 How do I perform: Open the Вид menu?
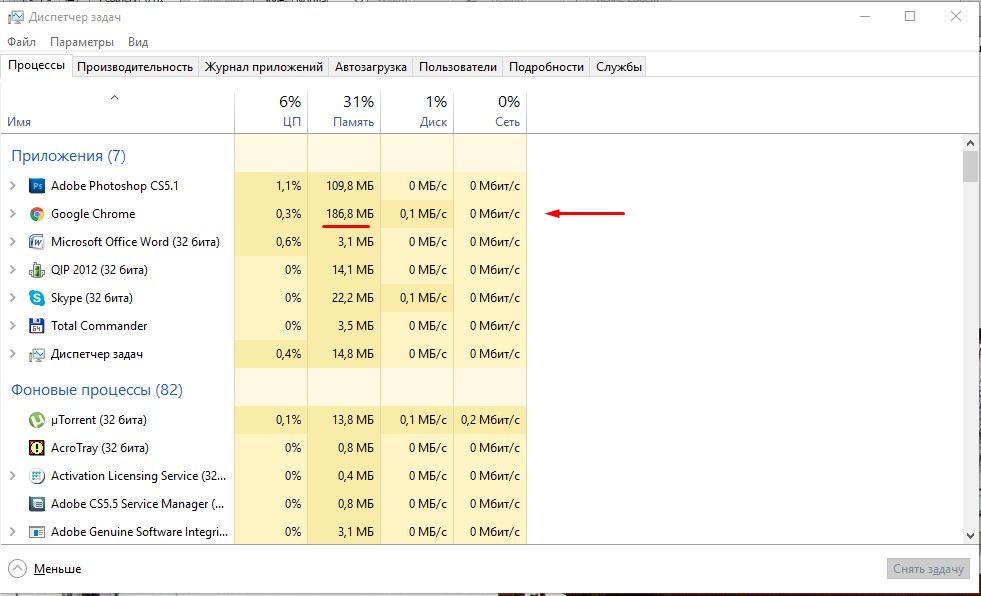click(138, 42)
